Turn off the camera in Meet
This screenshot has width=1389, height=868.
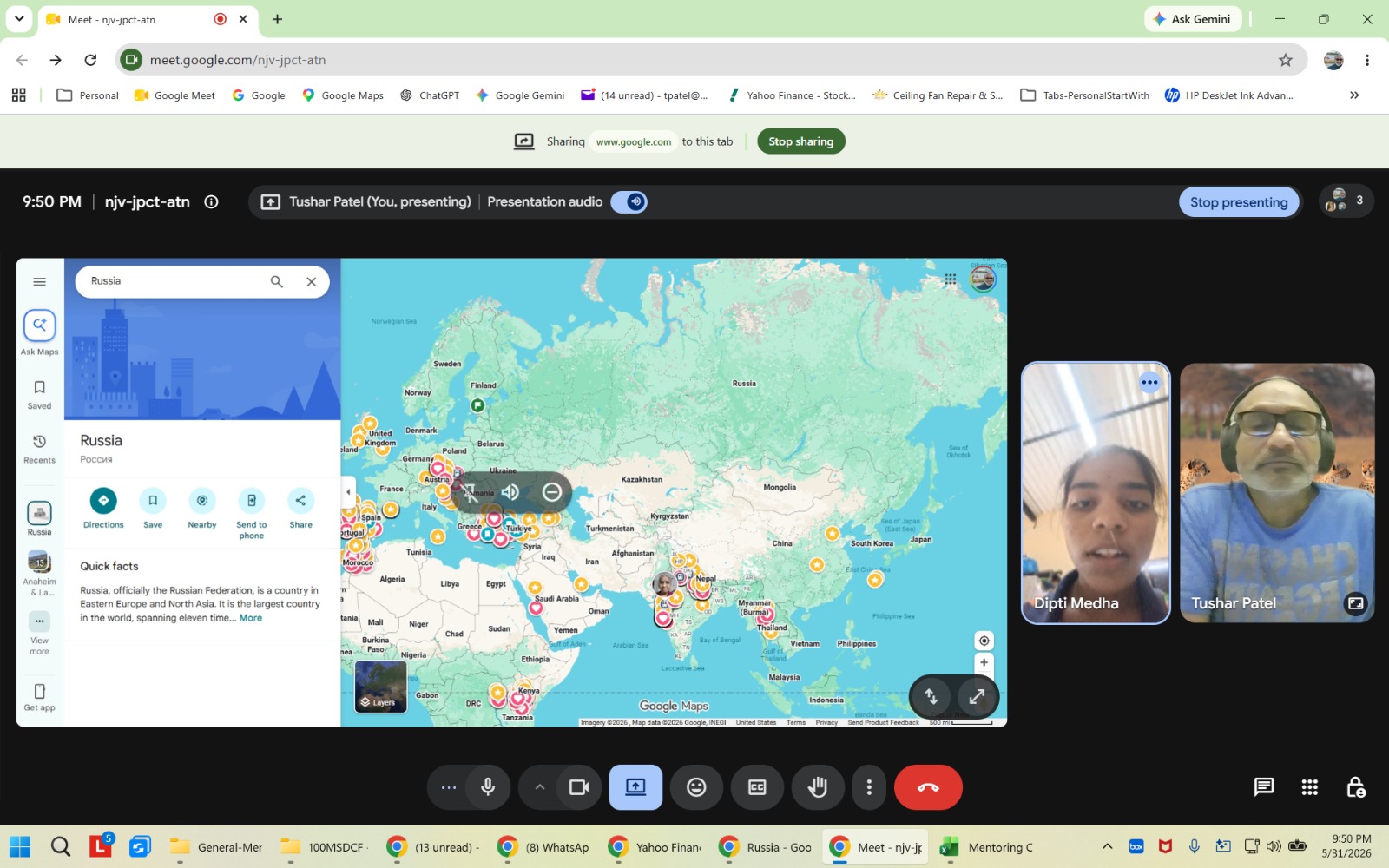[x=579, y=787]
